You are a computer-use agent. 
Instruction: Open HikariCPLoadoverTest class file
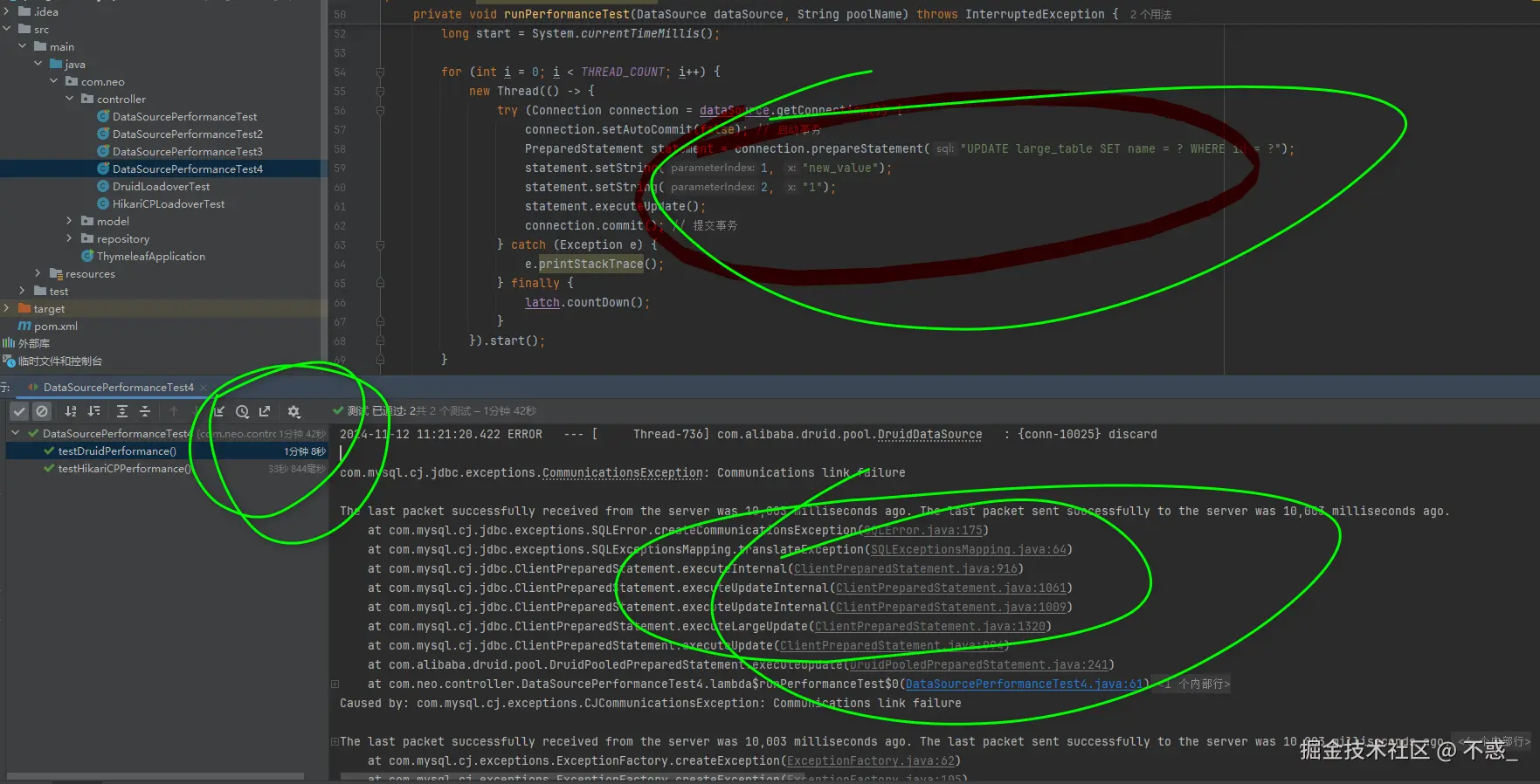pyautogui.click(x=161, y=203)
